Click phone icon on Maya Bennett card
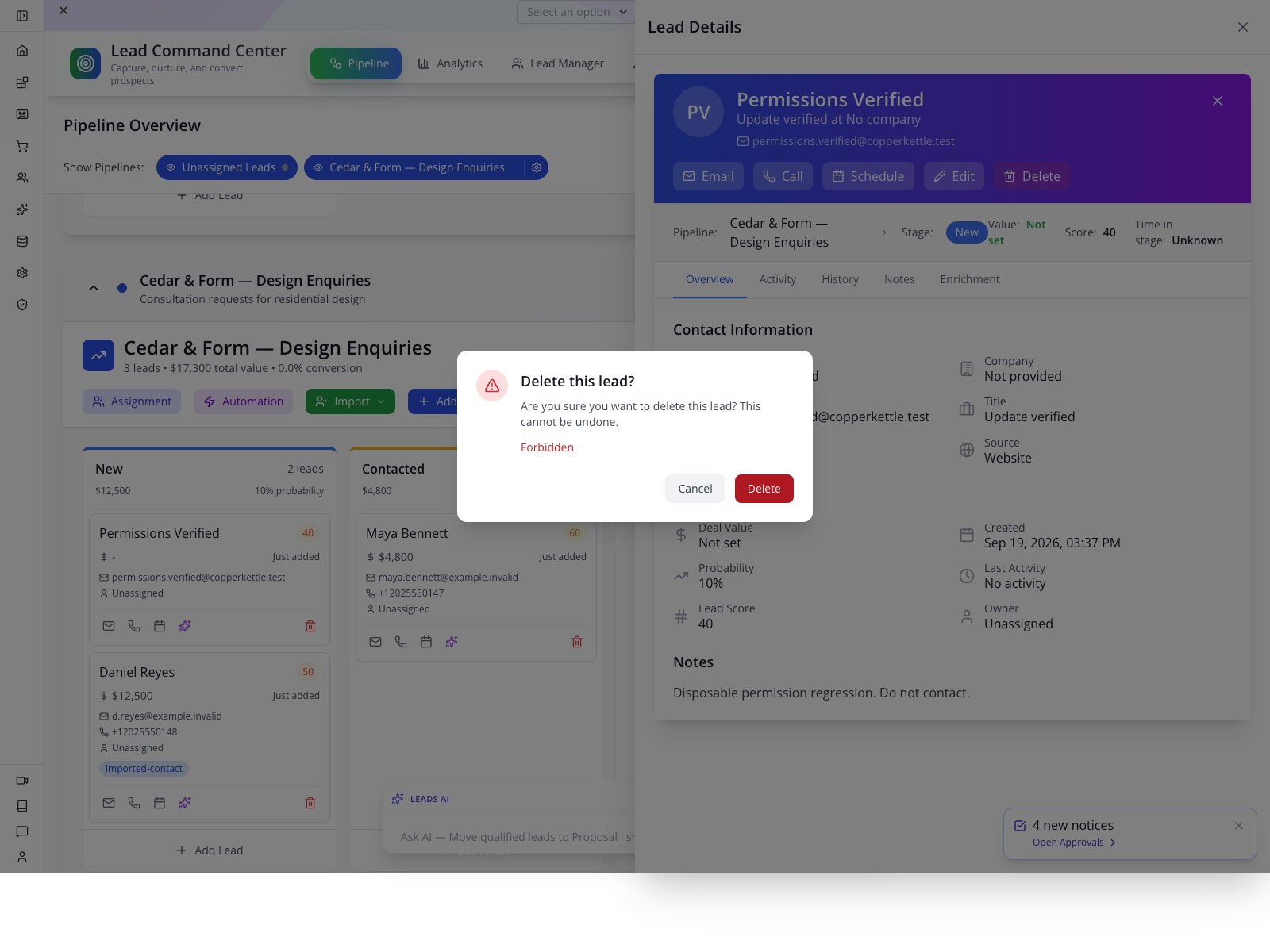 point(401,642)
